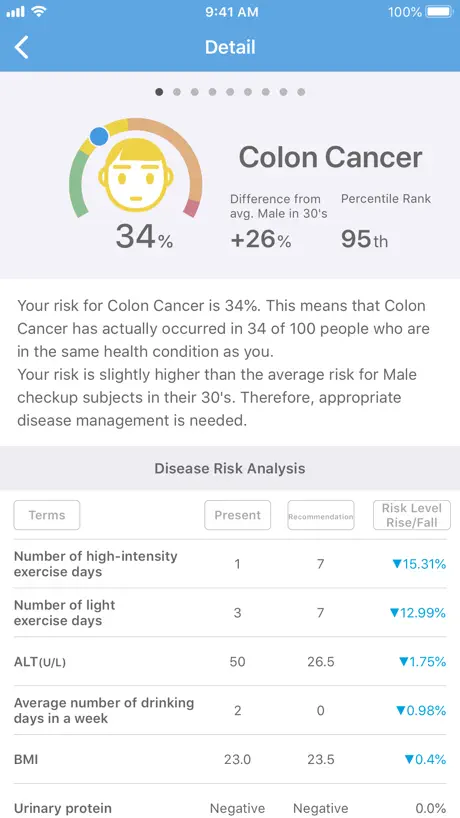Tap the blue gauge indicator dot
This screenshot has width=460, height=818.
(x=99, y=136)
